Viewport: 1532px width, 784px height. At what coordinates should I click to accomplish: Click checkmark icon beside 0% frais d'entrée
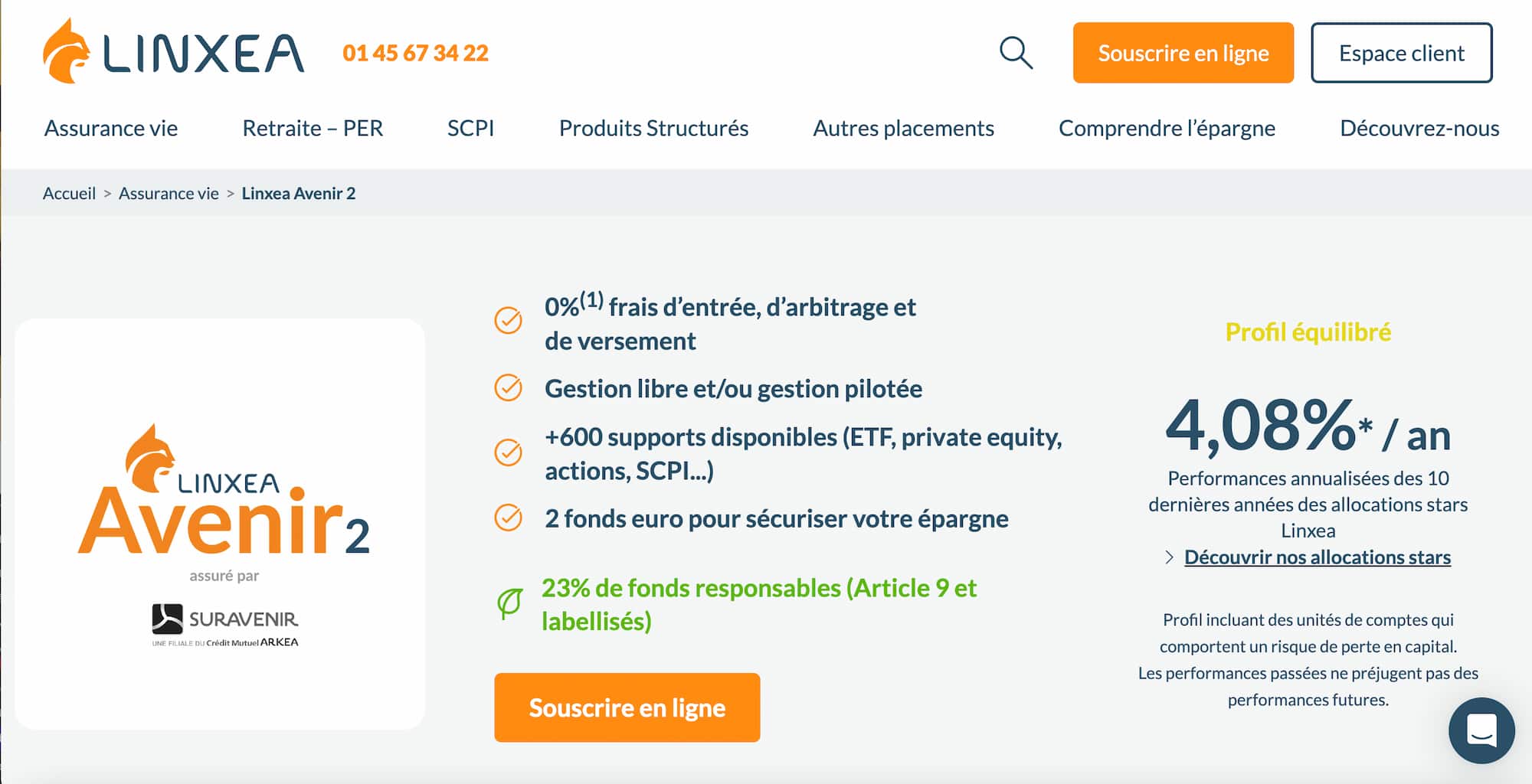point(508,320)
